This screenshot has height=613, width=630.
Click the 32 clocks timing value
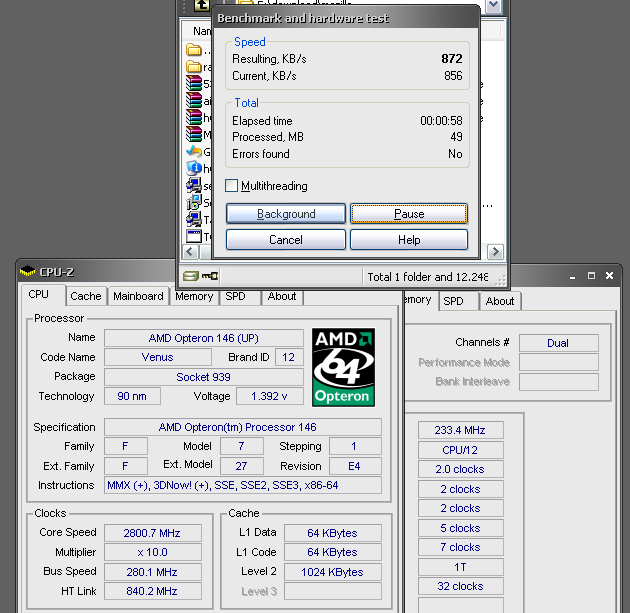pos(460,586)
